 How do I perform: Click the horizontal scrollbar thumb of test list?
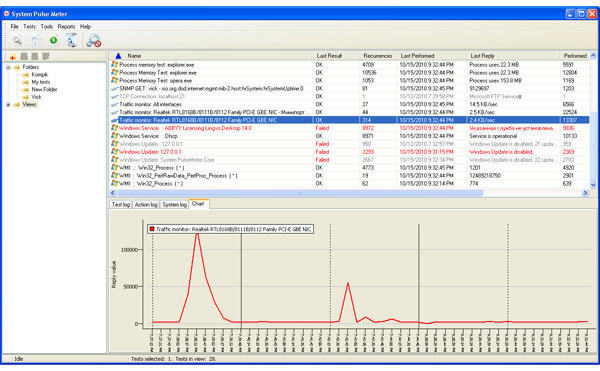point(299,193)
